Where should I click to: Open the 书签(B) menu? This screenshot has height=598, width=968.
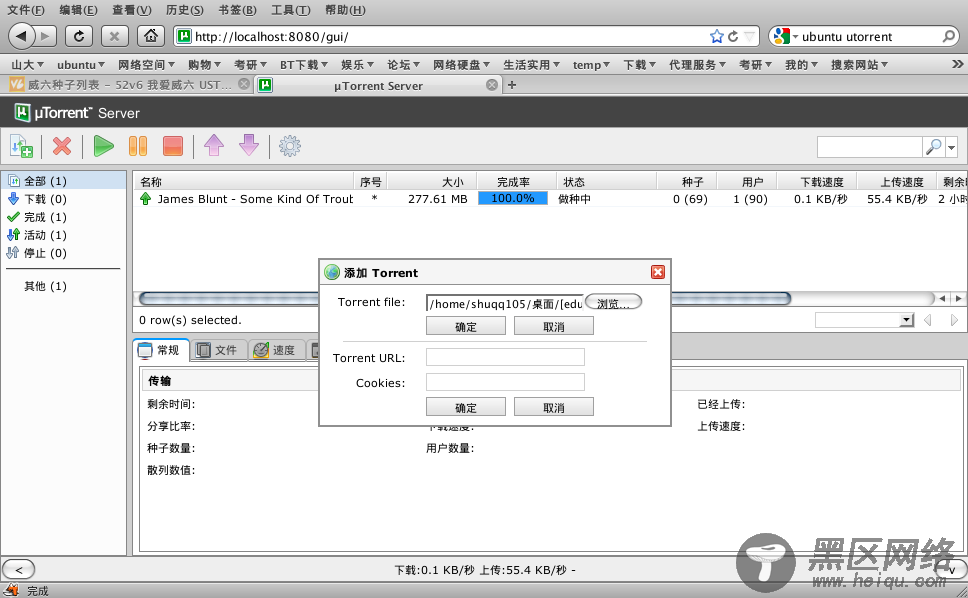click(x=238, y=10)
